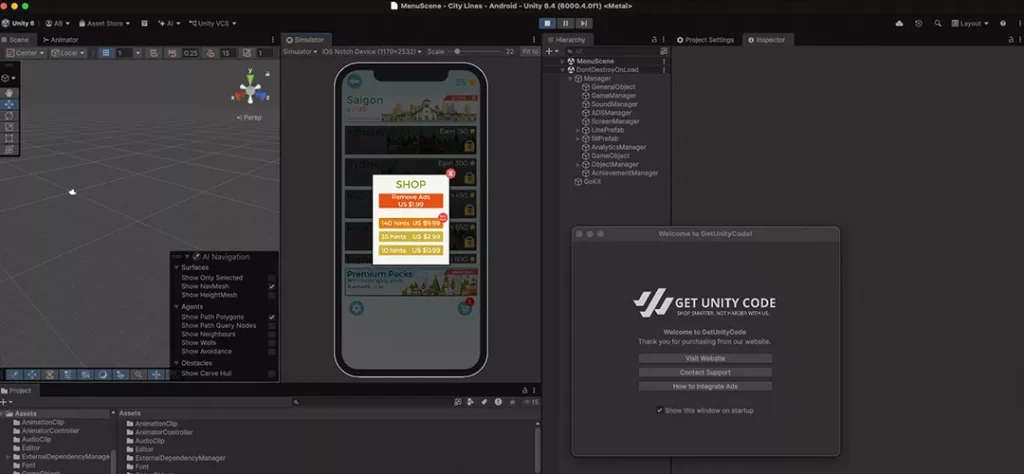Open iOS Notch Device selection dropdown
Viewport: 1024px width, 474px height.
(372, 52)
